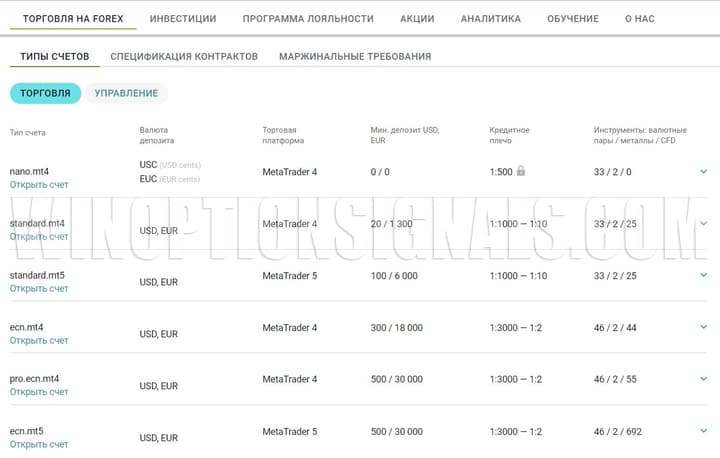
Task: Expand the ecn.mt5 row chevron
Action: click(704, 431)
